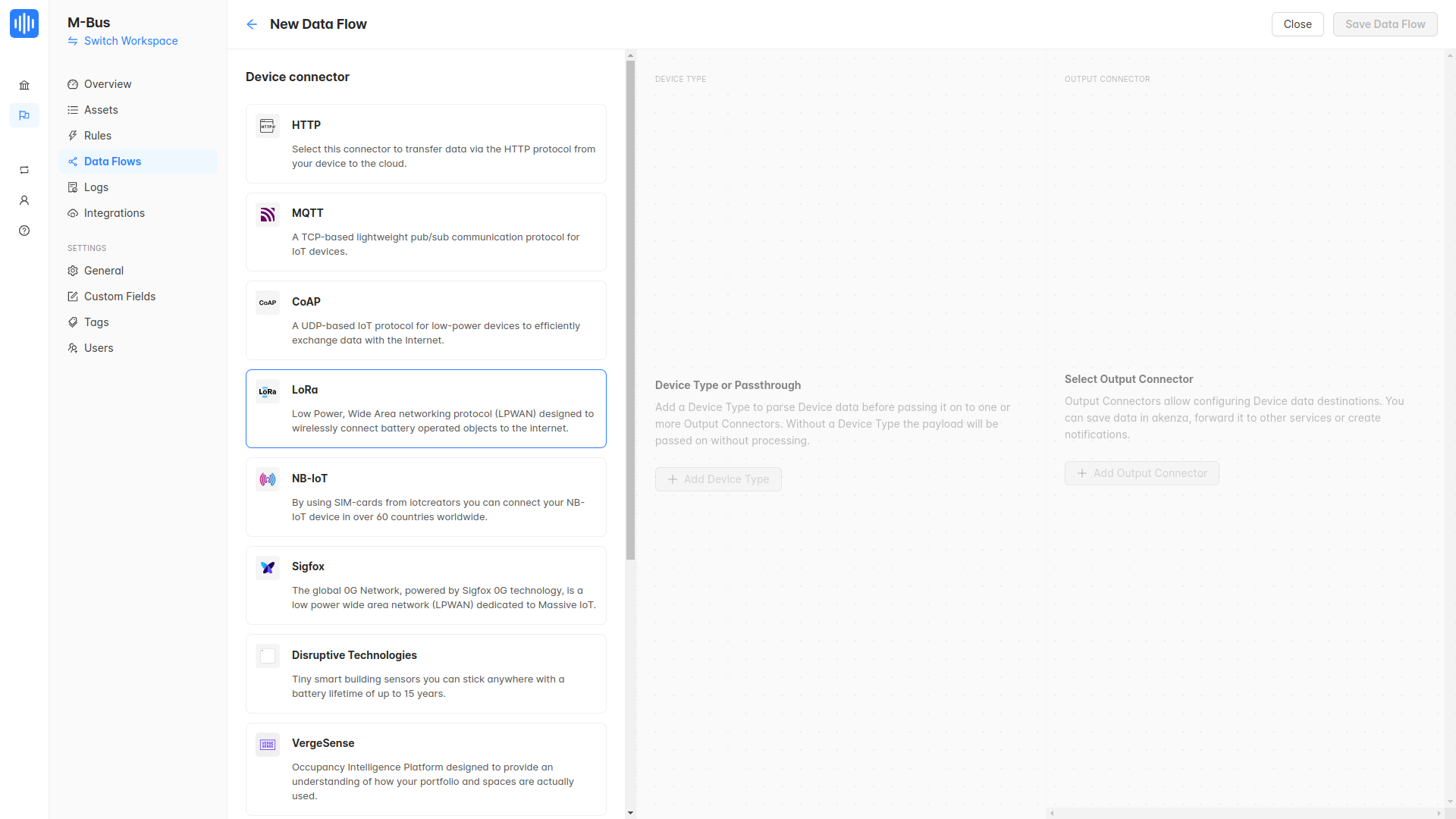Select the Sigfox butterfly icon
This screenshot has width=1456, height=819.
click(x=268, y=567)
